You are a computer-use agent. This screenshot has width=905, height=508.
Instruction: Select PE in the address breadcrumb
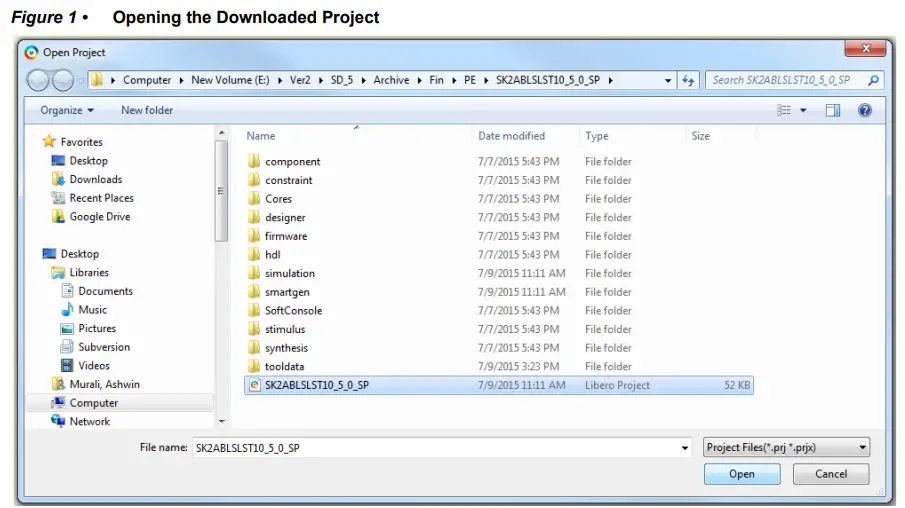(x=470, y=80)
